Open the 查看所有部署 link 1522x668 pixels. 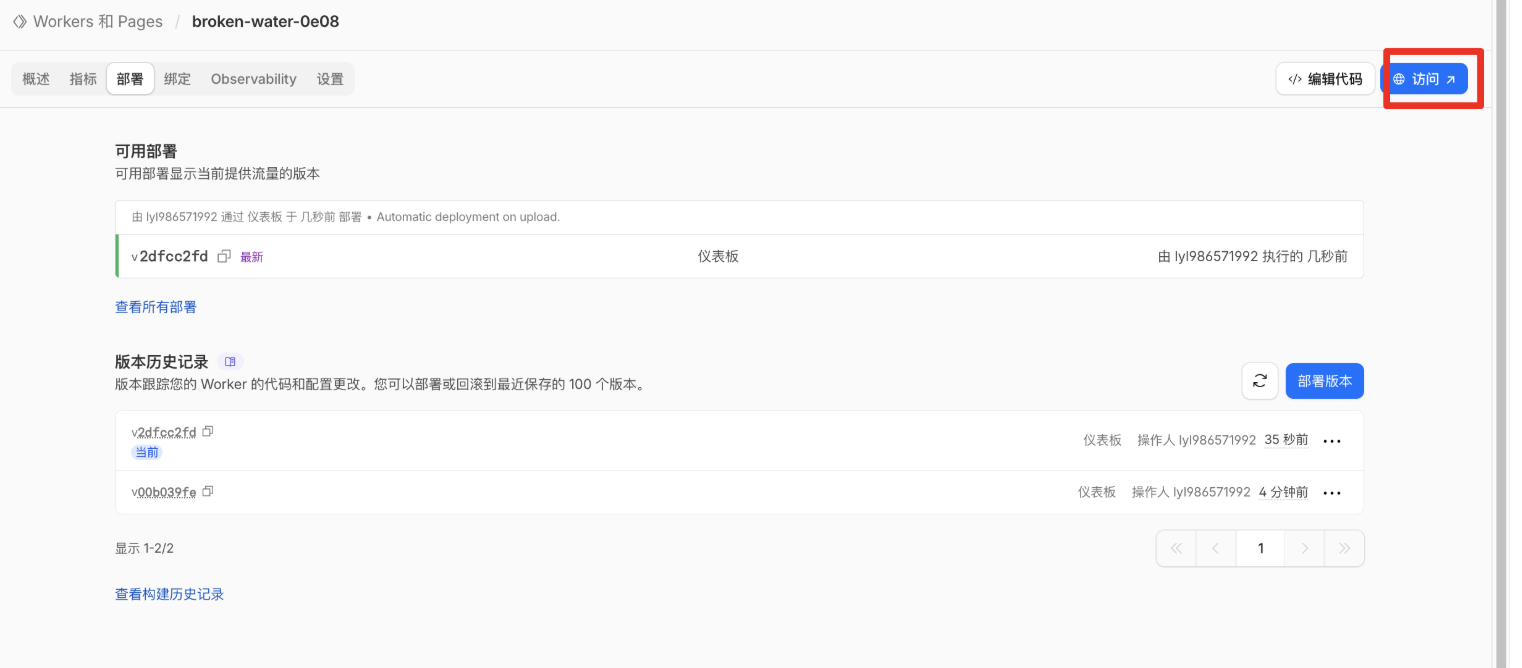(x=156, y=307)
